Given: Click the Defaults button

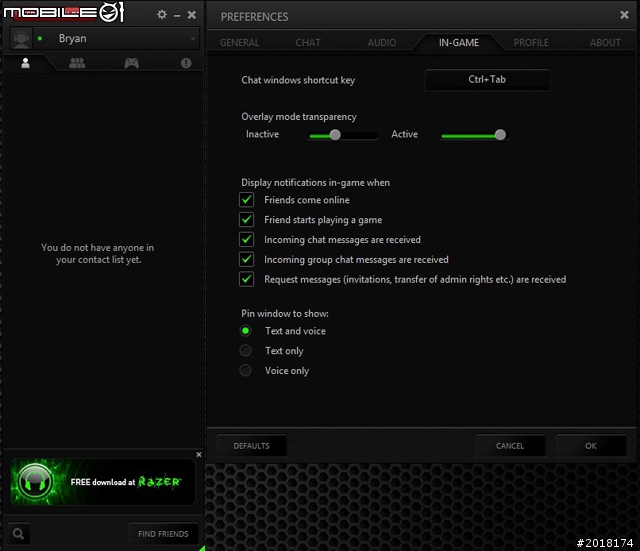Looking at the screenshot, I should [x=251, y=446].
